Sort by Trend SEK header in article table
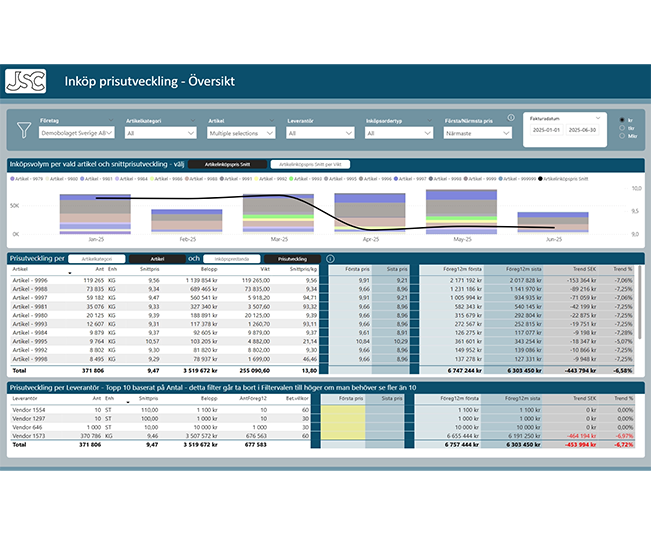Image resolution: width=651 pixels, height=535 pixels. (x=585, y=269)
